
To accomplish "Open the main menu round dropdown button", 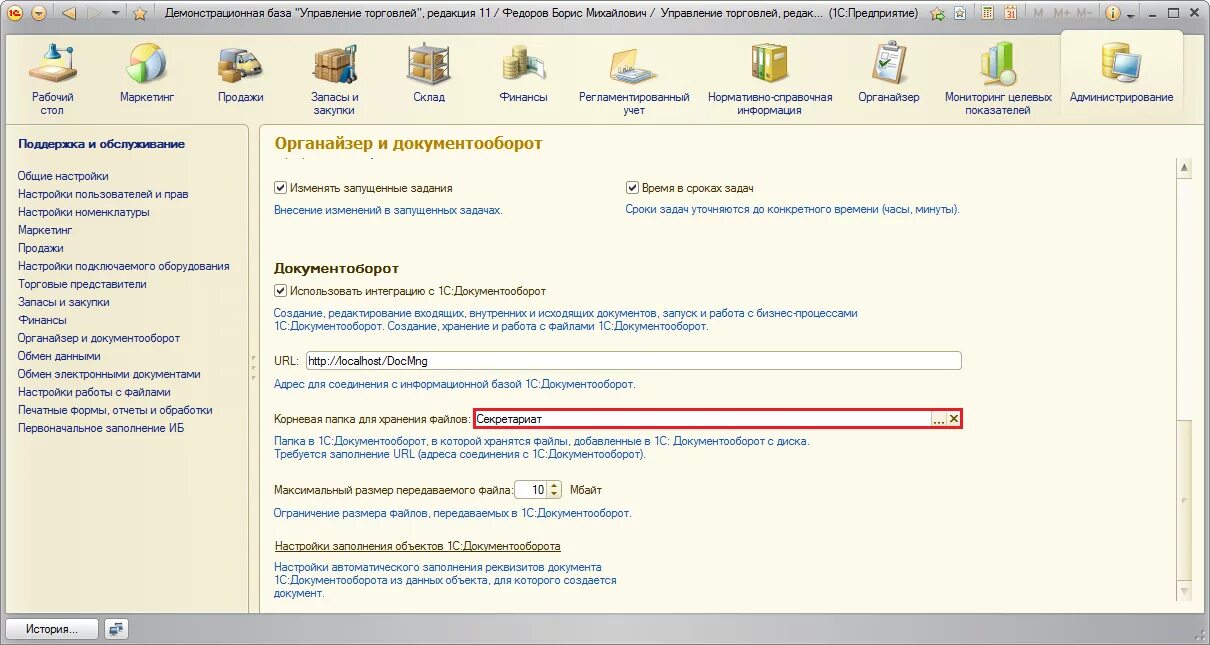I will (38, 14).
